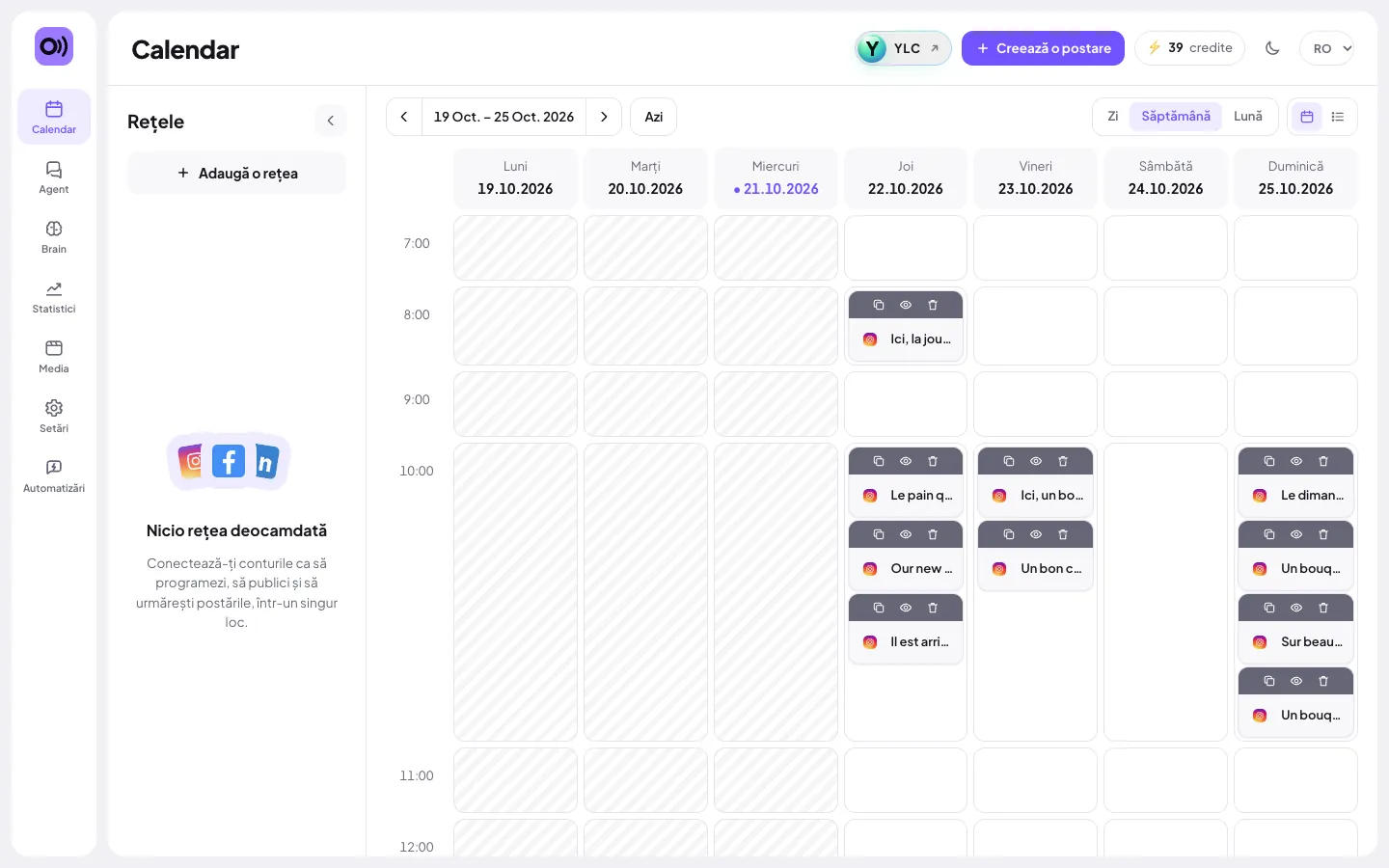Screen dimensions: 1389x868
Task: Preview the "Our new..." post with eye icon
Action: pos(906,534)
